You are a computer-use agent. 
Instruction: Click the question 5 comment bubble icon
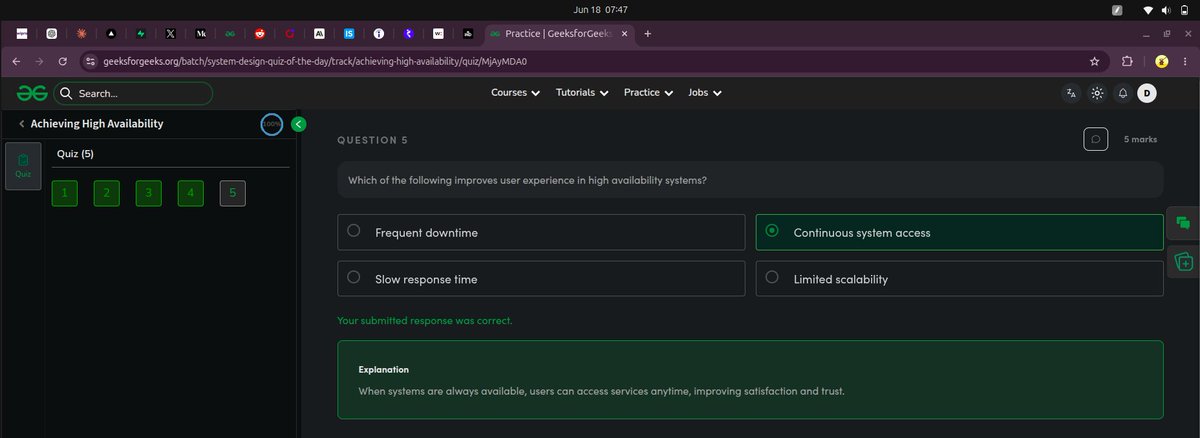[1095, 139]
